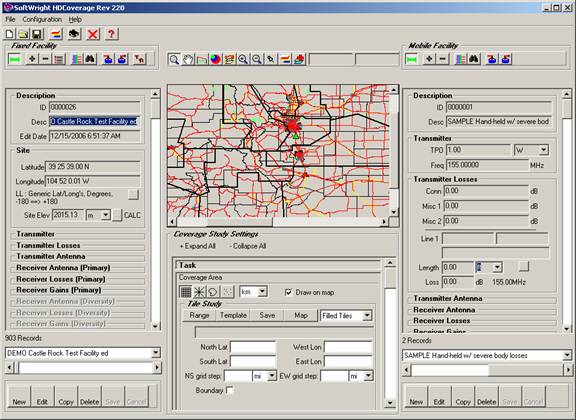Select the hand pan tool in map toolbar
The height and width of the screenshot is (420, 576).
[188, 59]
